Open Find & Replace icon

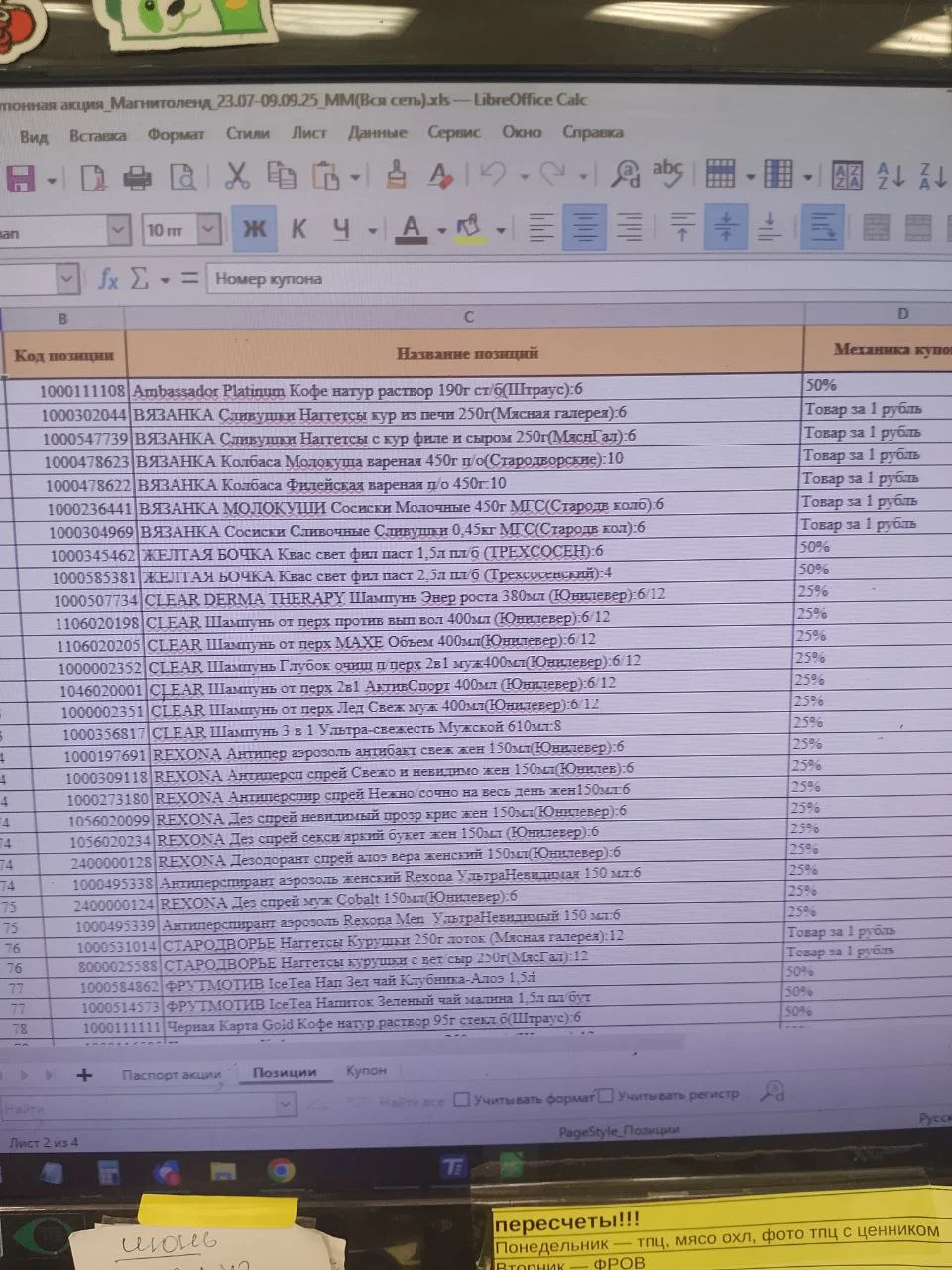[x=625, y=174]
